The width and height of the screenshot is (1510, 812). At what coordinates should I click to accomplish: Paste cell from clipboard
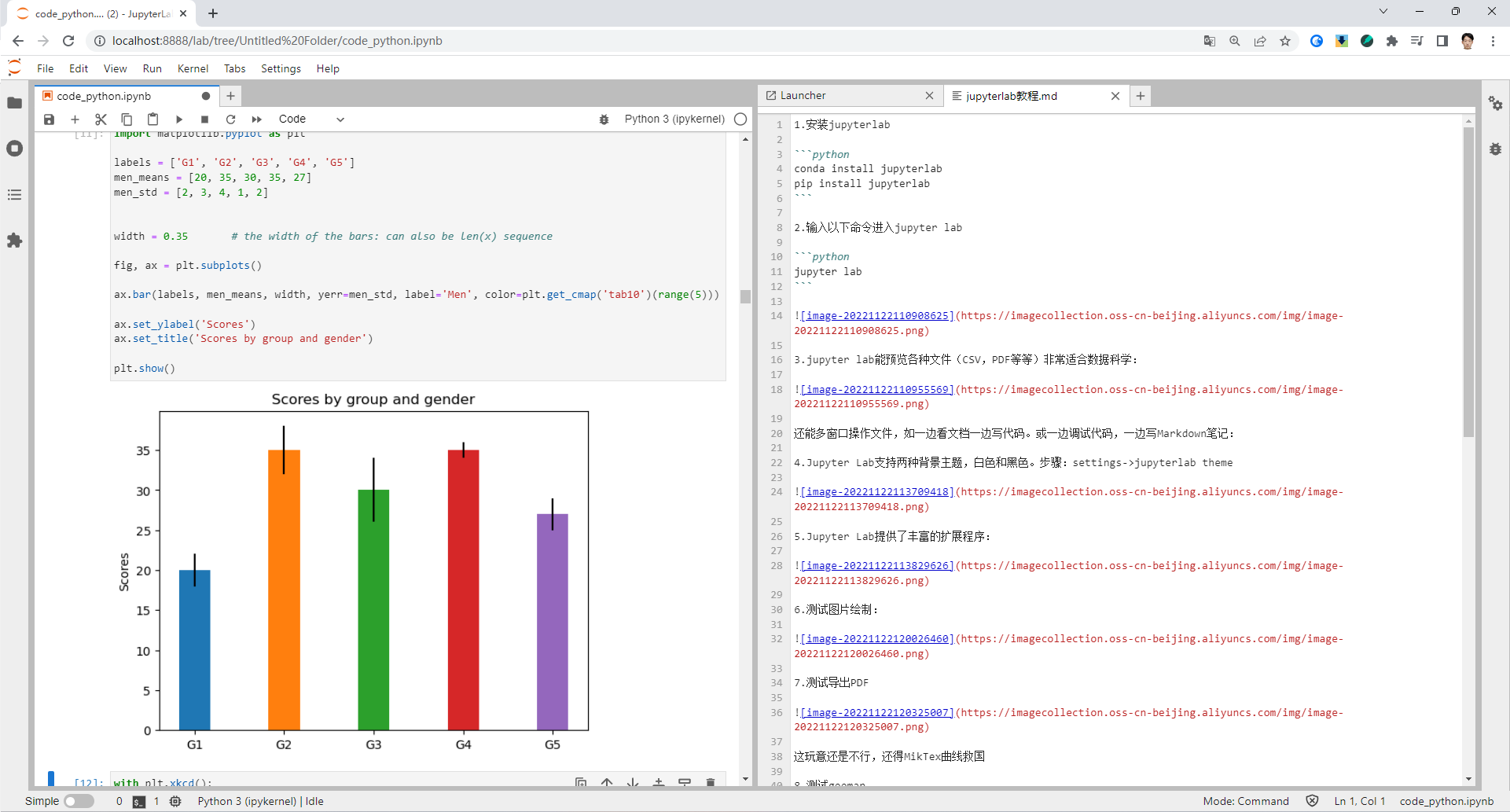pos(152,119)
